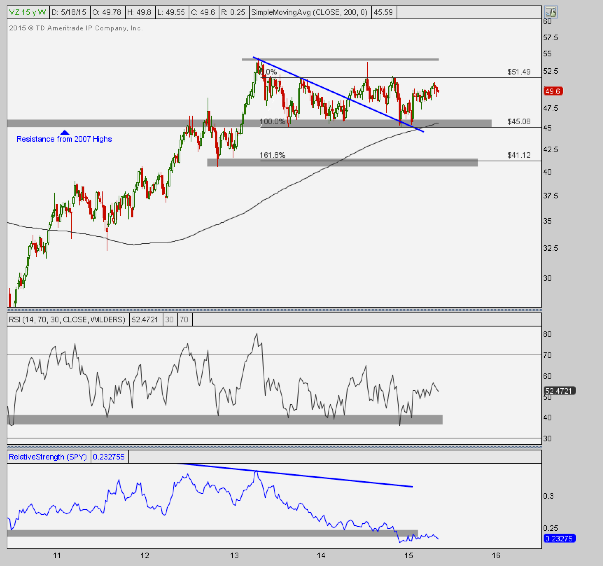Viewport: 603px width, 566px height.
Task: Click the RSI oversold value 30 box
Action: tap(170, 320)
